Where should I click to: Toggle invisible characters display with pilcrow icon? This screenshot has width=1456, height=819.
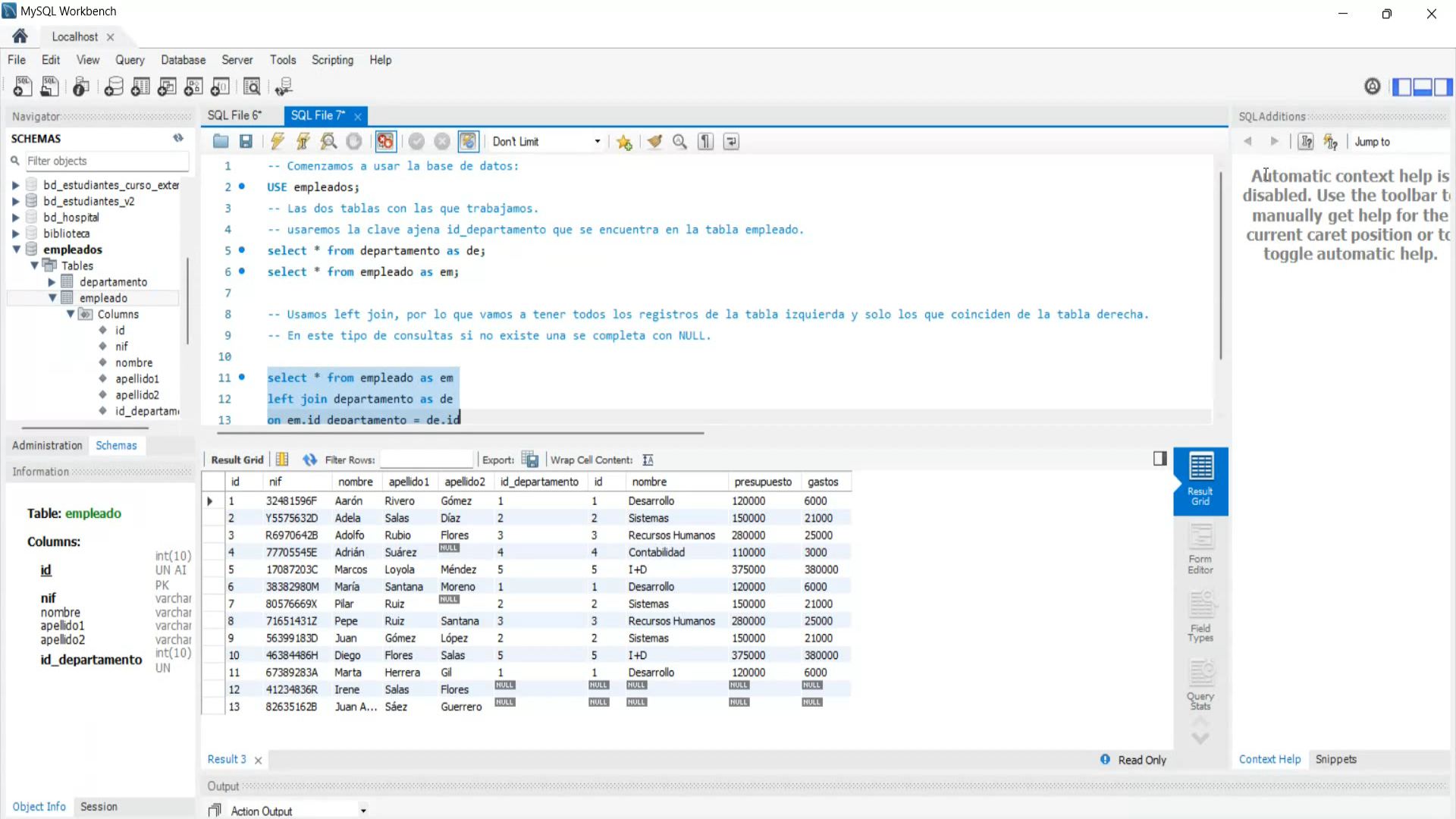click(705, 141)
